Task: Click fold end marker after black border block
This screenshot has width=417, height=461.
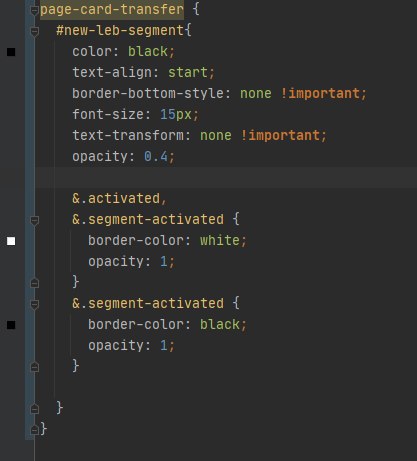Action: tap(34, 367)
